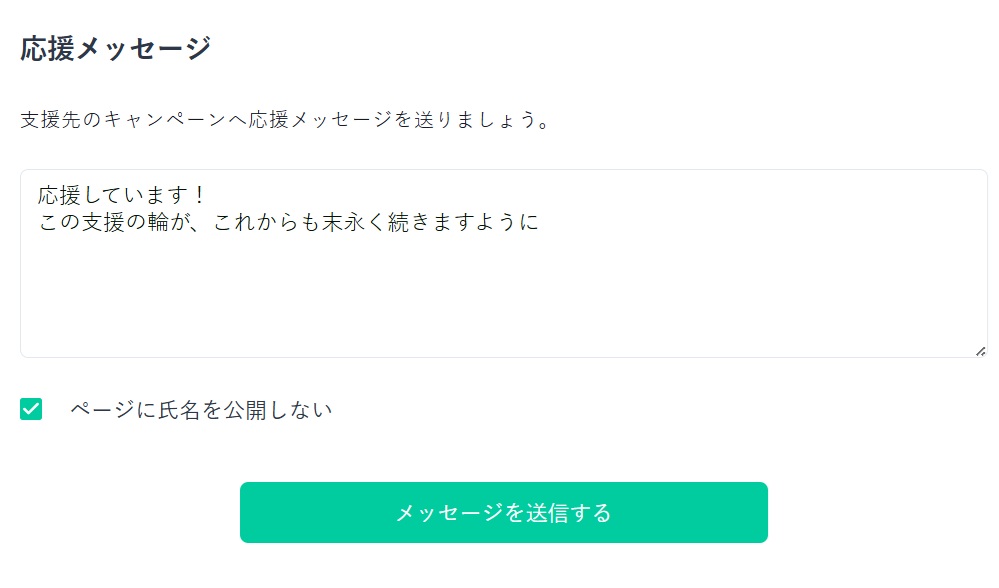Place cursor after 続きますように in the message

point(540,222)
